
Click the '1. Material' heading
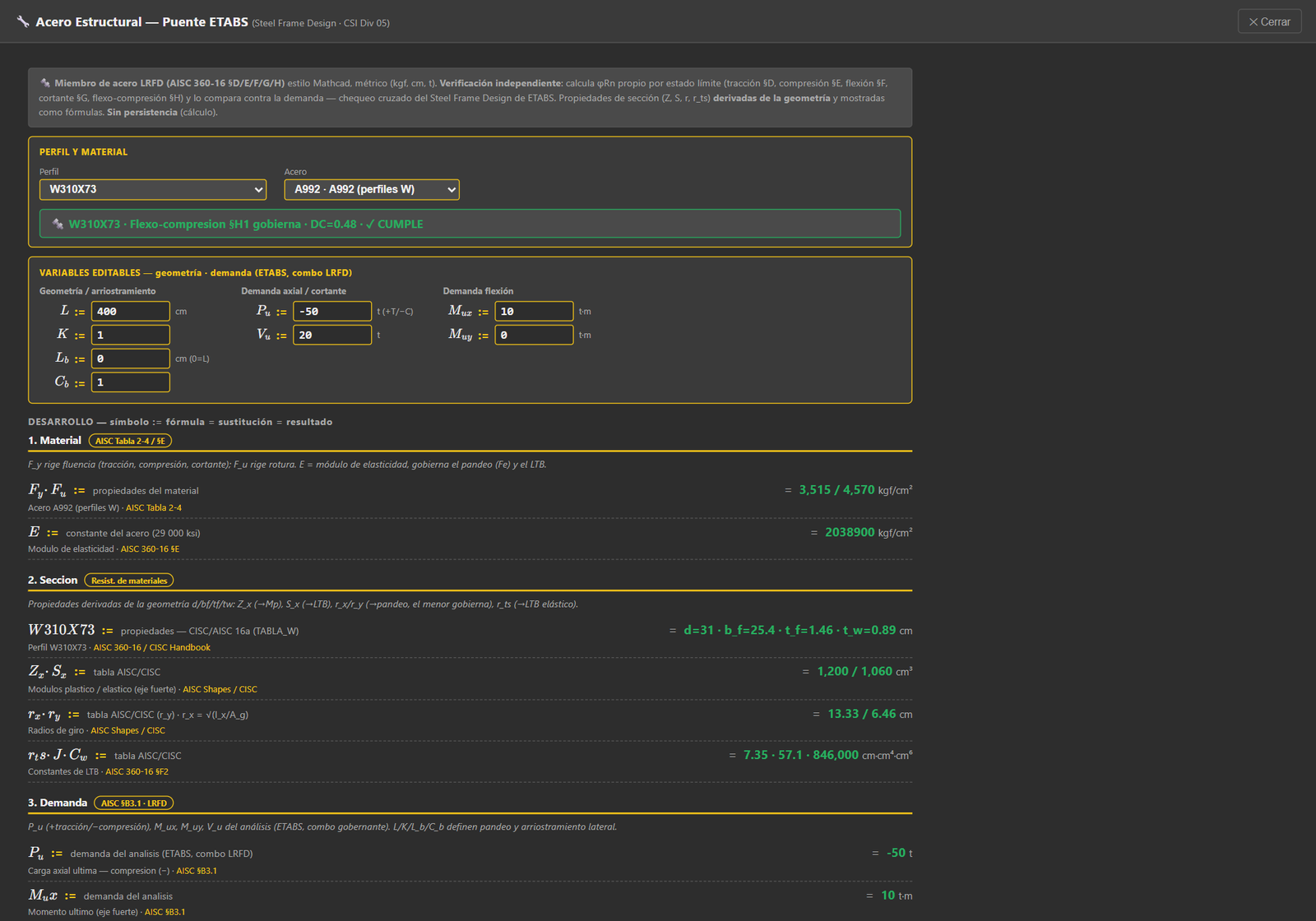pos(54,441)
